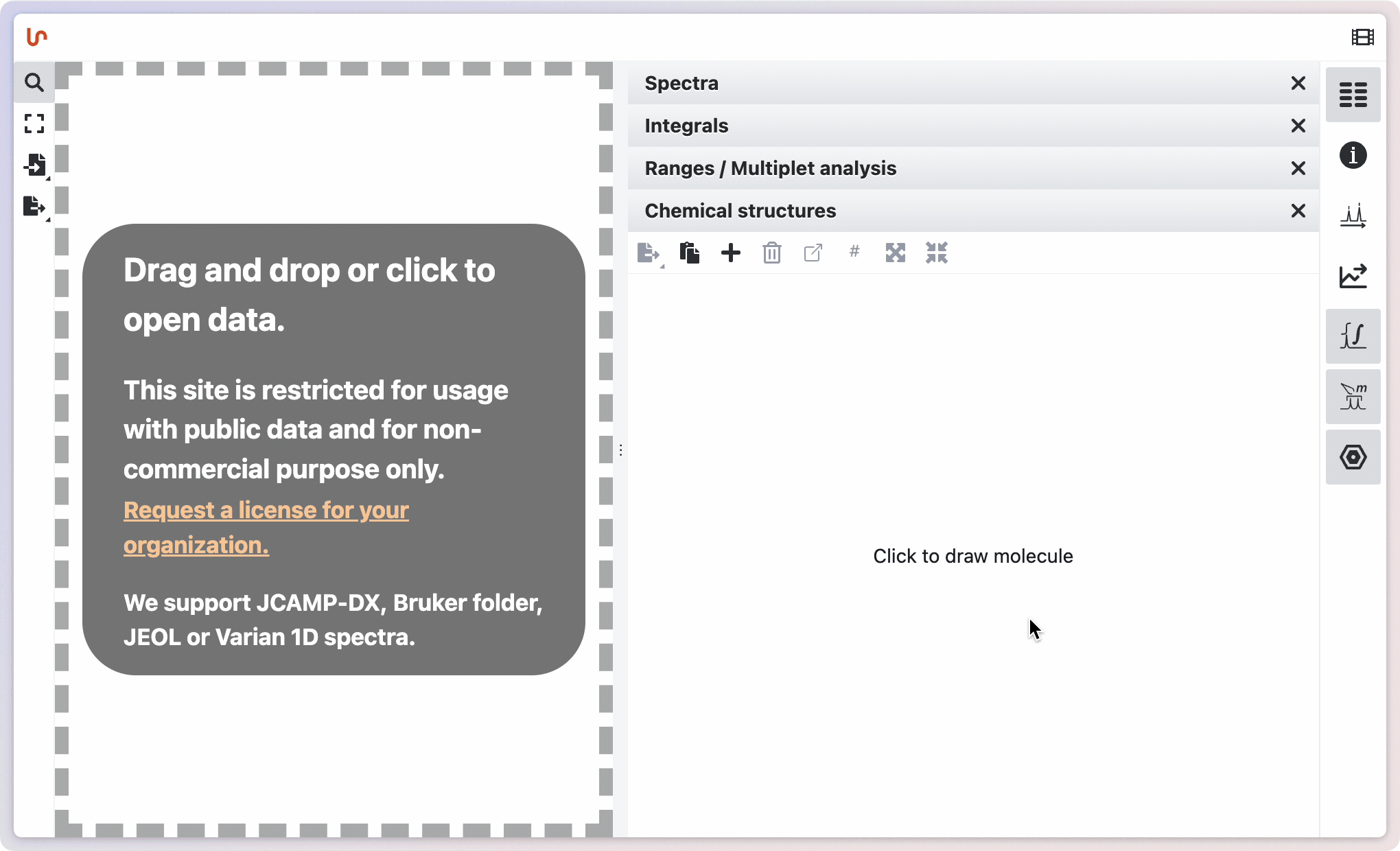The width and height of the screenshot is (1400, 851).
Task: Close the Integrals panel
Action: (1298, 126)
